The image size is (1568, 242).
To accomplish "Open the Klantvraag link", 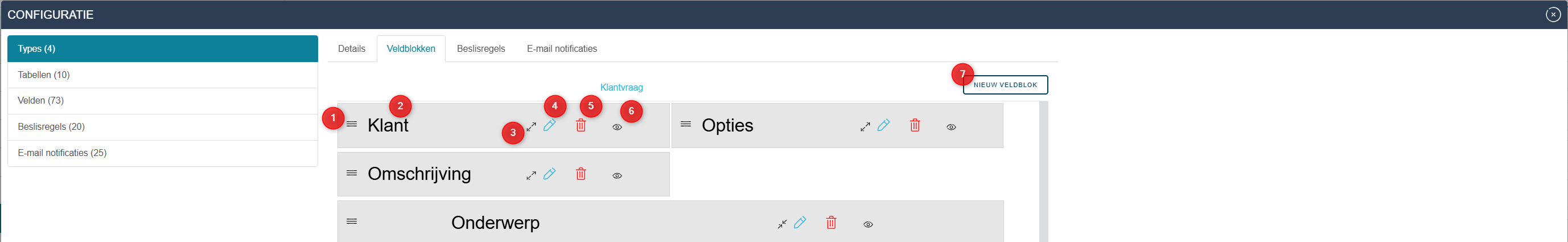I will click(622, 87).
